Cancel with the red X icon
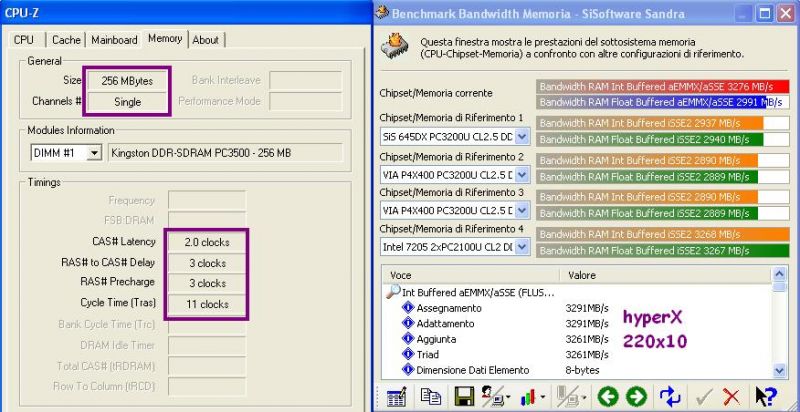This screenshot has height=412, width=800. pyautogui.click(x=732, y=396)
